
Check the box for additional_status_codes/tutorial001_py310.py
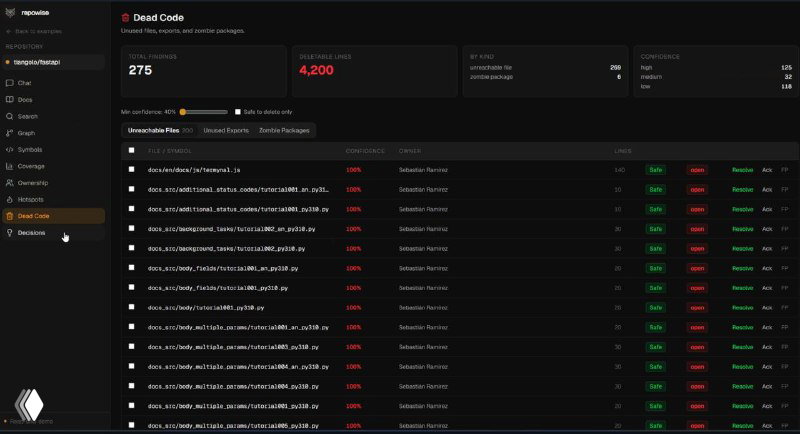coord(132,209)
